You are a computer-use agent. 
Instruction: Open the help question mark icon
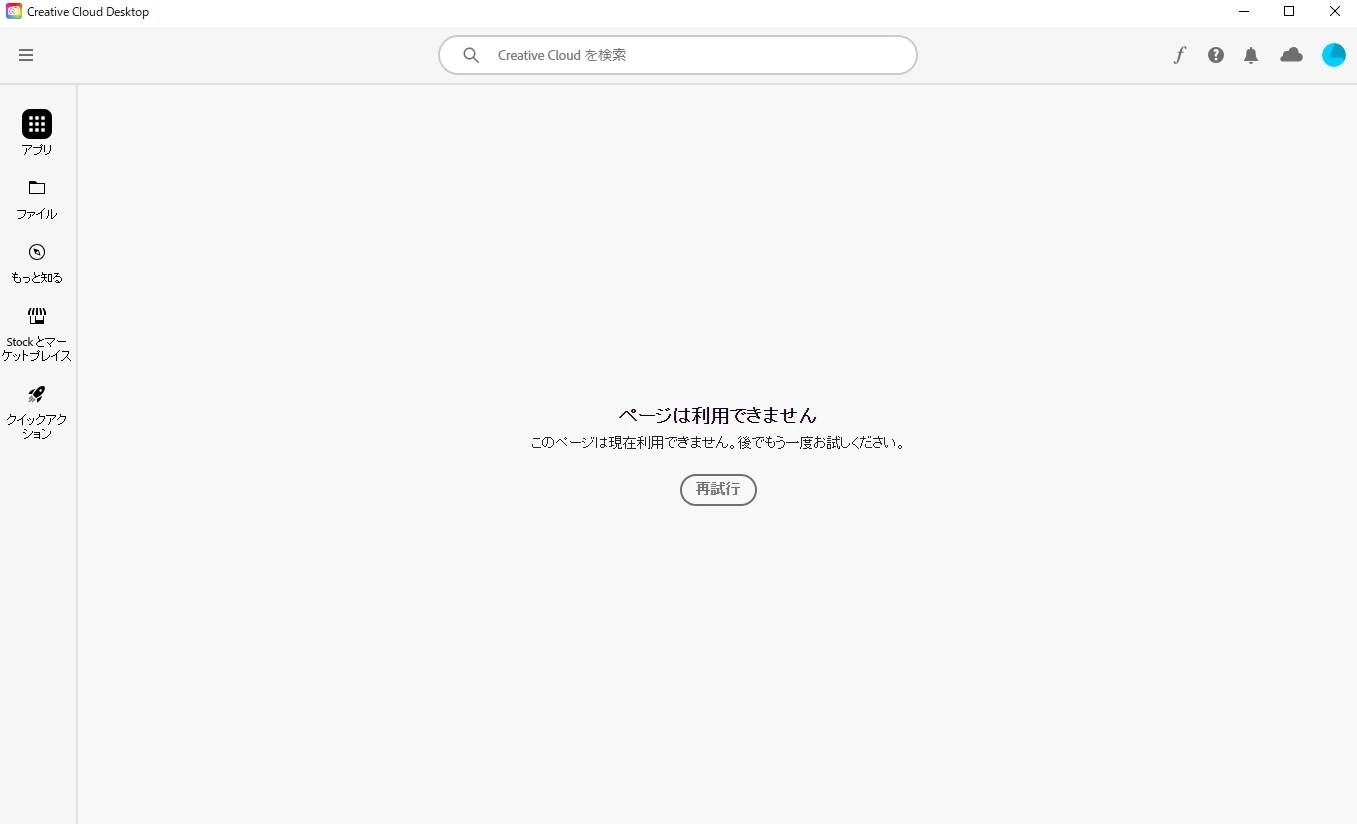point(1216,55)
